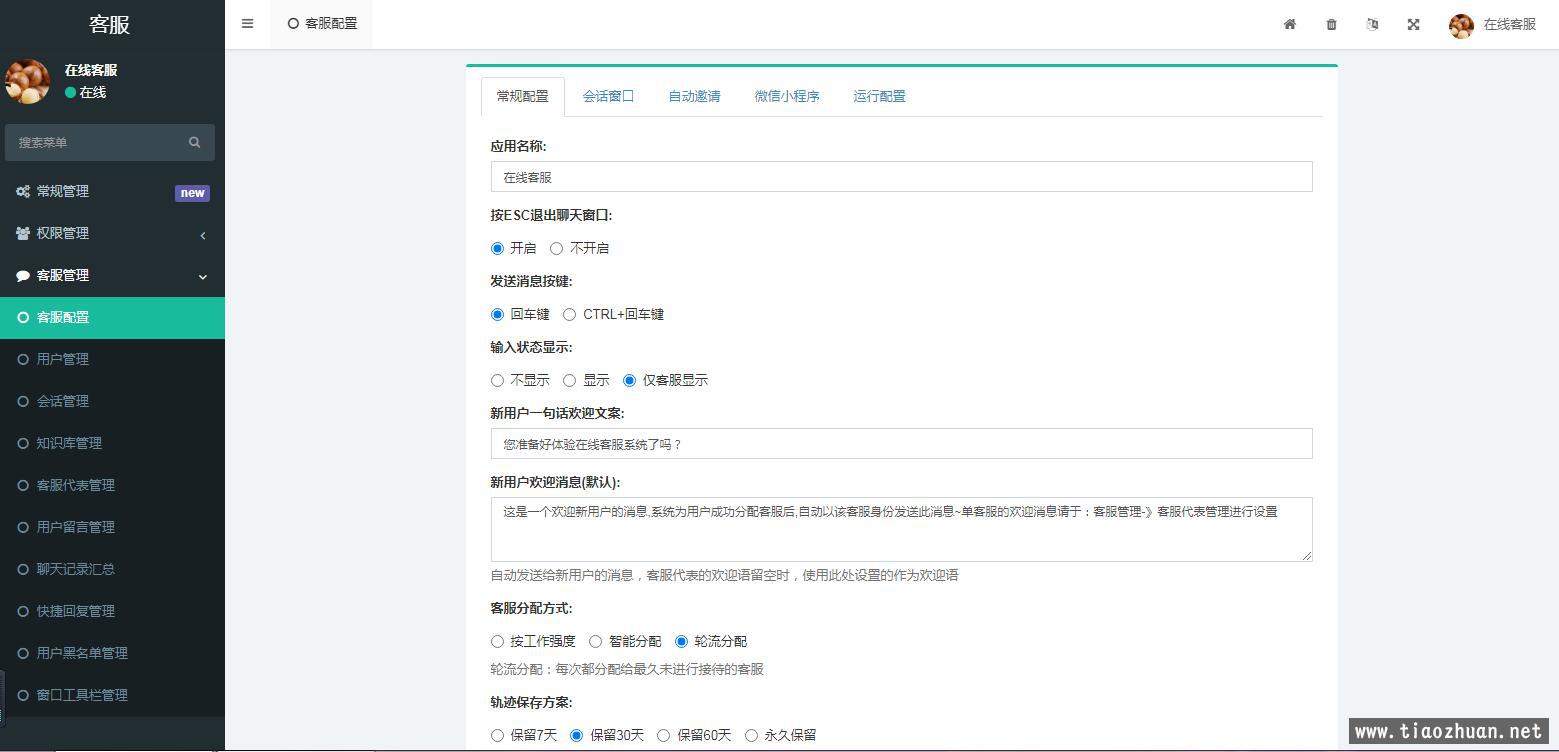
Task: Click the user avatar in top right
Action: click(1461, 25)
